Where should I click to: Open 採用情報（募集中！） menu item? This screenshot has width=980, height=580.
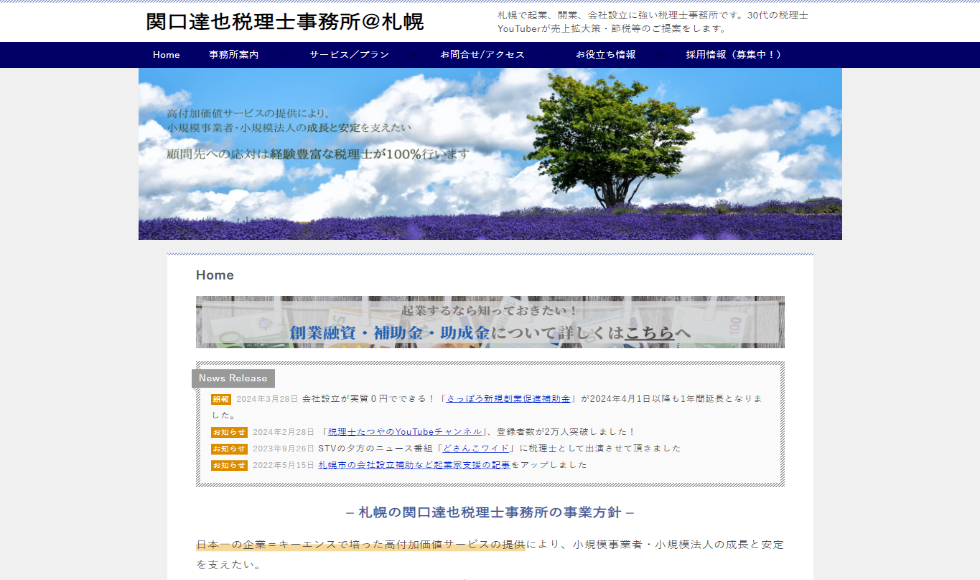[x=733, y=55]
